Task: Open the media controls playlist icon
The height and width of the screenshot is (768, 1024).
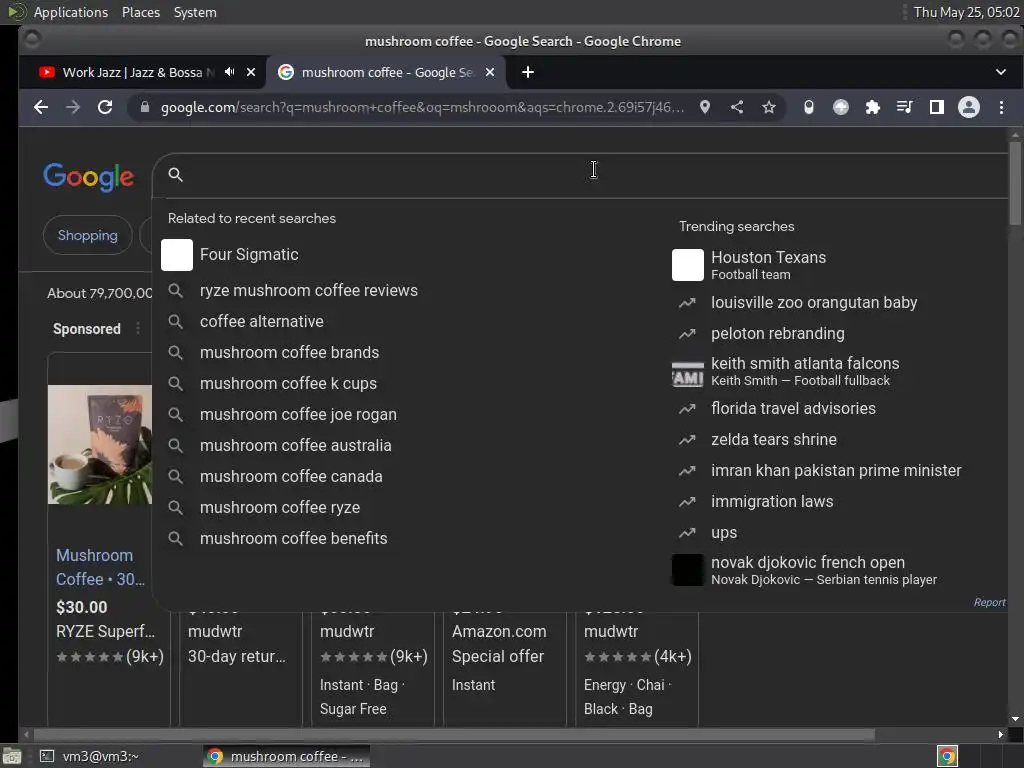Action: [904, 107]
